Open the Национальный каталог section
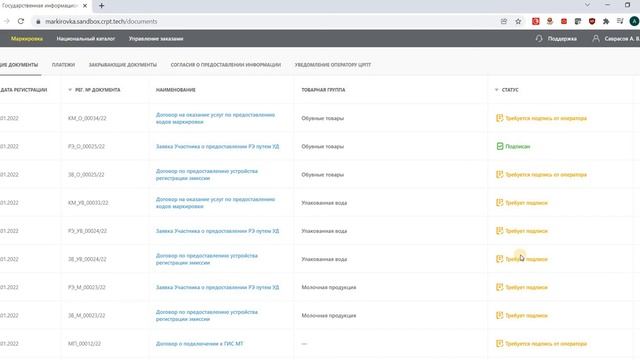Screen dimensions: 640x360 click(x=86, y=38)
